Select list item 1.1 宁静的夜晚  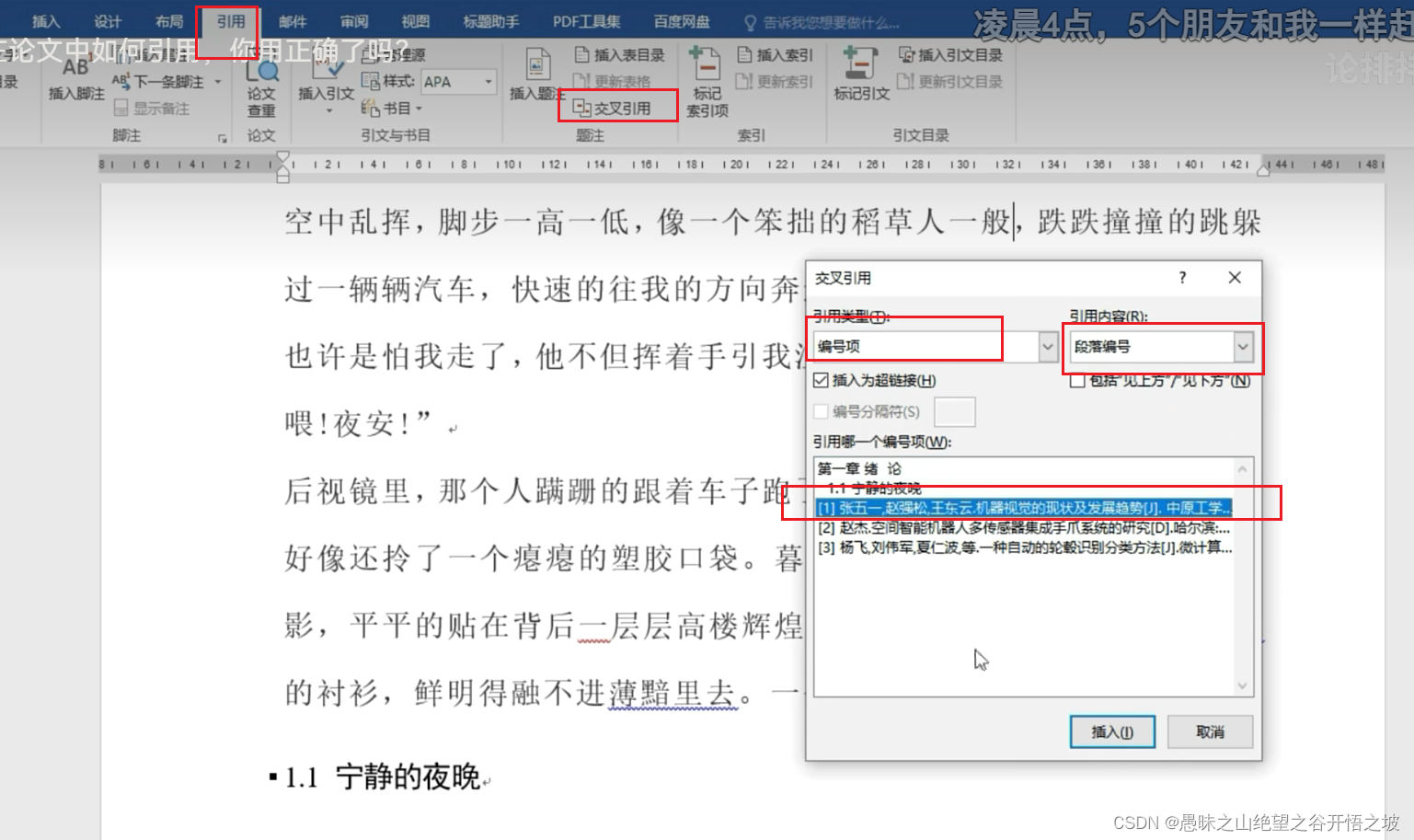[x=1024, y=489]
